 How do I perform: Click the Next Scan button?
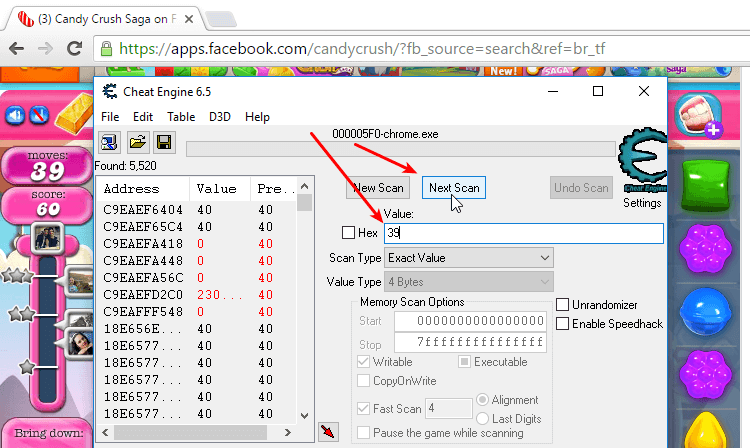(454, 188)
